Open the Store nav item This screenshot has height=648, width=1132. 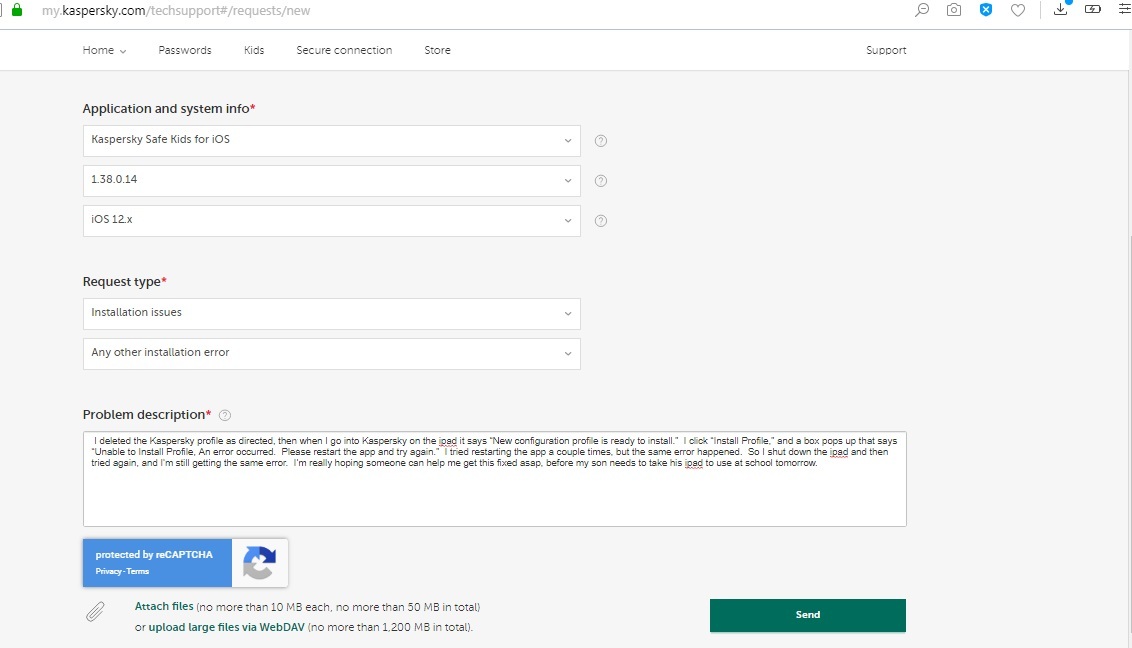click(437, 50)
